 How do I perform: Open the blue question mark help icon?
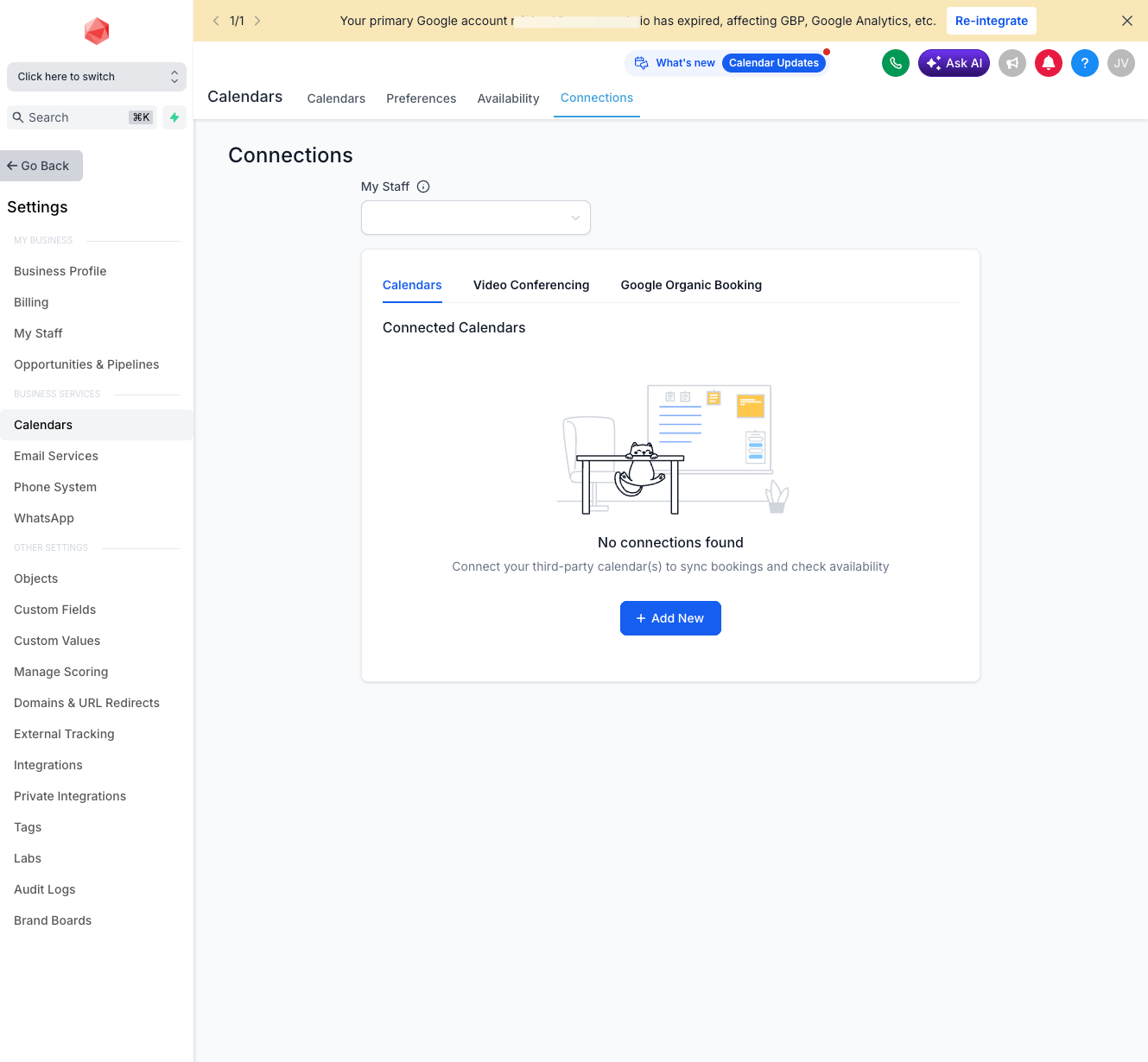click(1085, 63)
